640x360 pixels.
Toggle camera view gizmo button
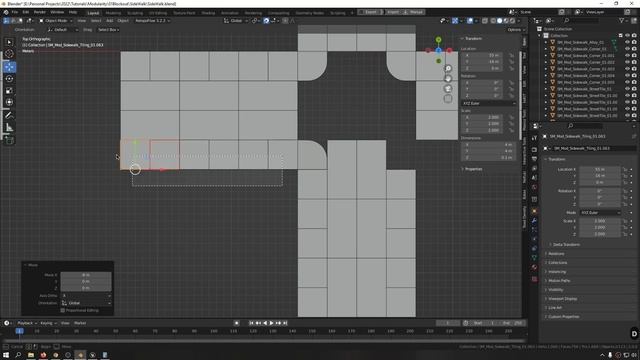448,89
